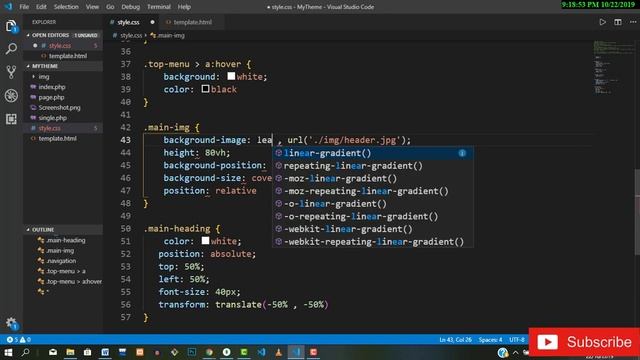Open the Debug view in activity bar
This screenshot has width=640, height=360.
point(11,96)
